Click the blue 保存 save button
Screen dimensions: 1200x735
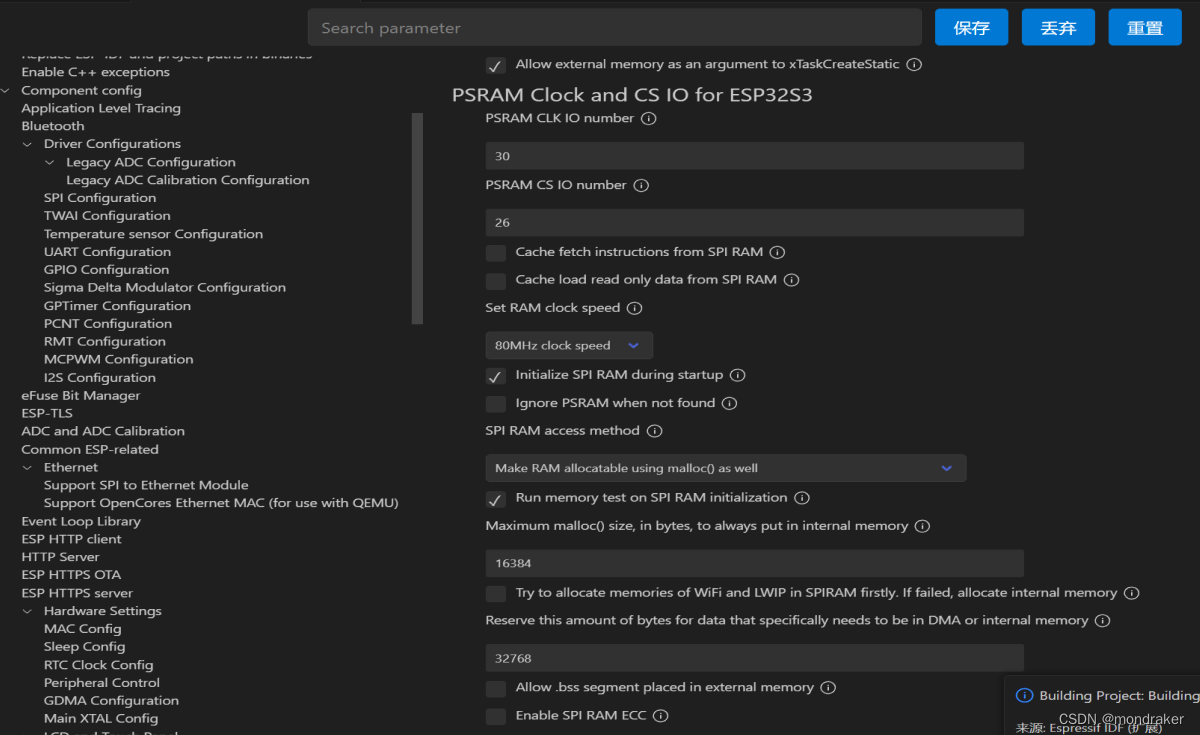point(971,28)
